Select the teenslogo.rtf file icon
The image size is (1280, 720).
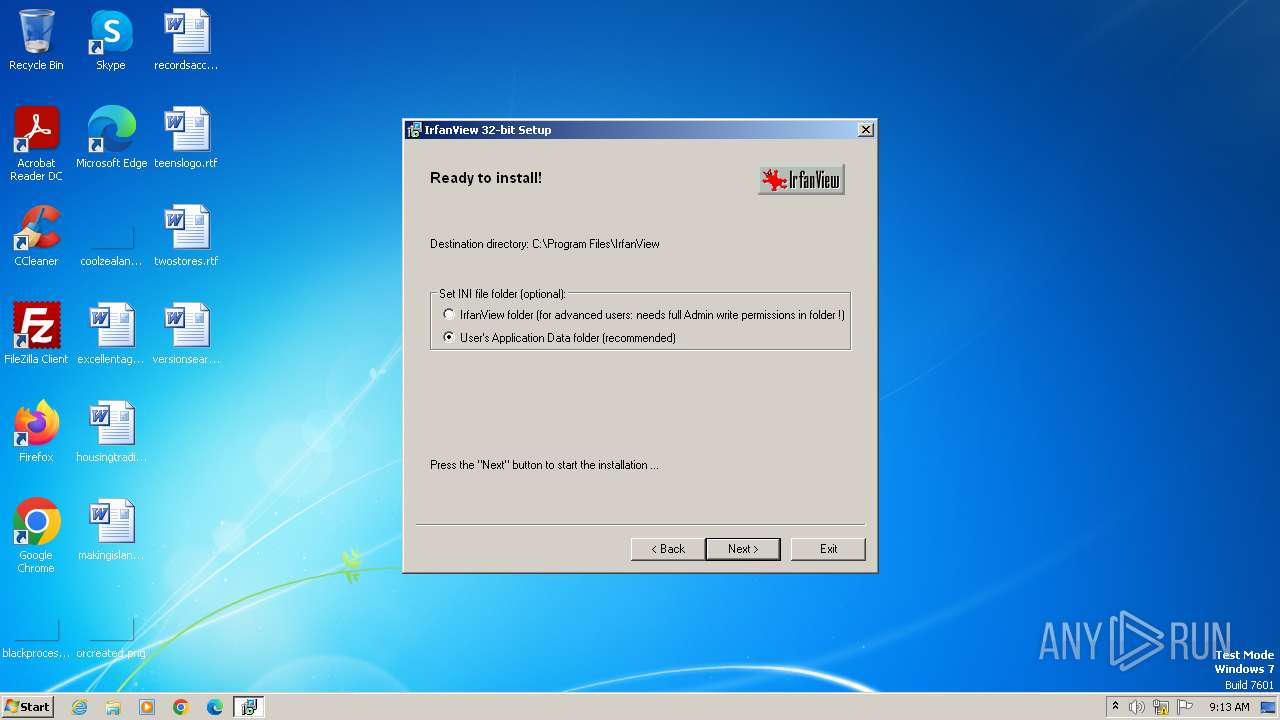[x=186, y=138]
